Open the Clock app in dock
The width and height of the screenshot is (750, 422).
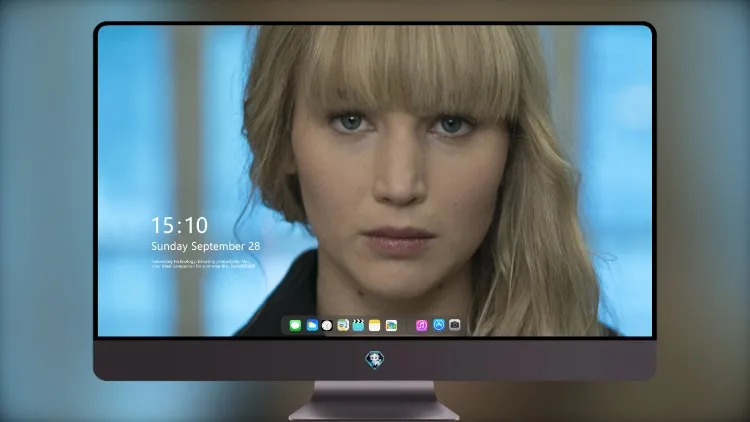(x=327, y=325)
